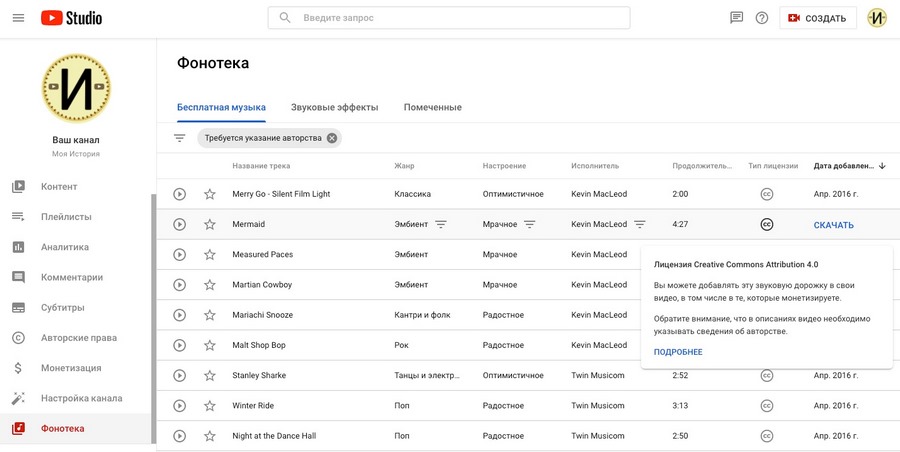Open the hamburger navigation menu

[18, 18]
